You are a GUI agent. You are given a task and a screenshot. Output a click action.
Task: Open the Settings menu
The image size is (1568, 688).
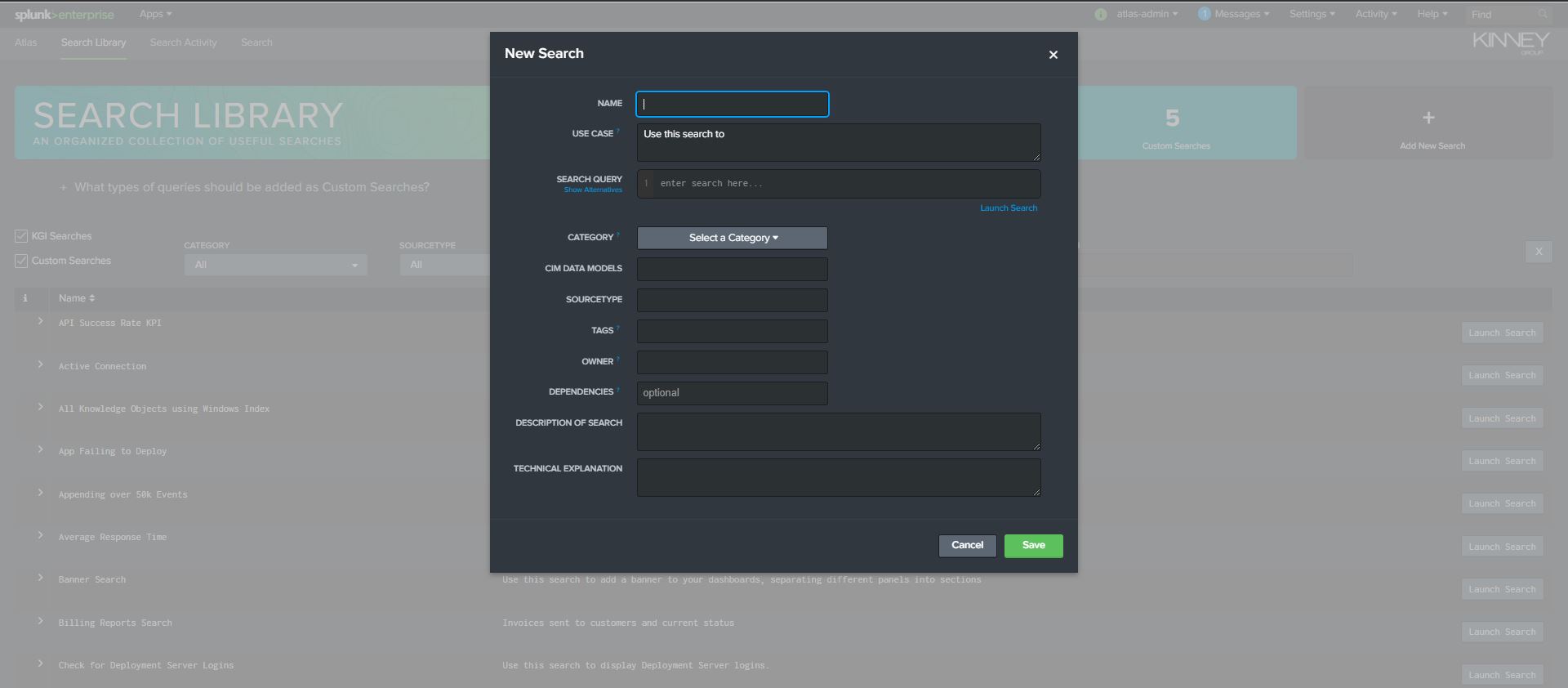[1312, 14]
